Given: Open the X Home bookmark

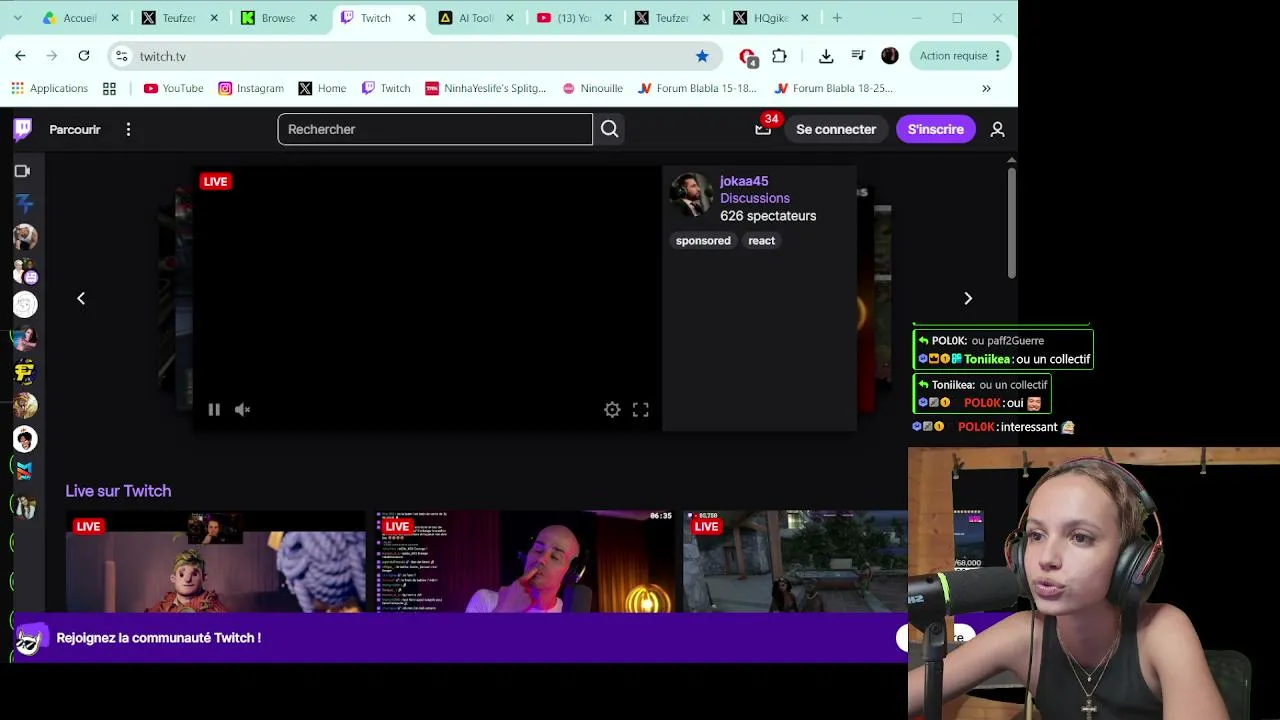Looking at the screenshot, I should 322,88.
